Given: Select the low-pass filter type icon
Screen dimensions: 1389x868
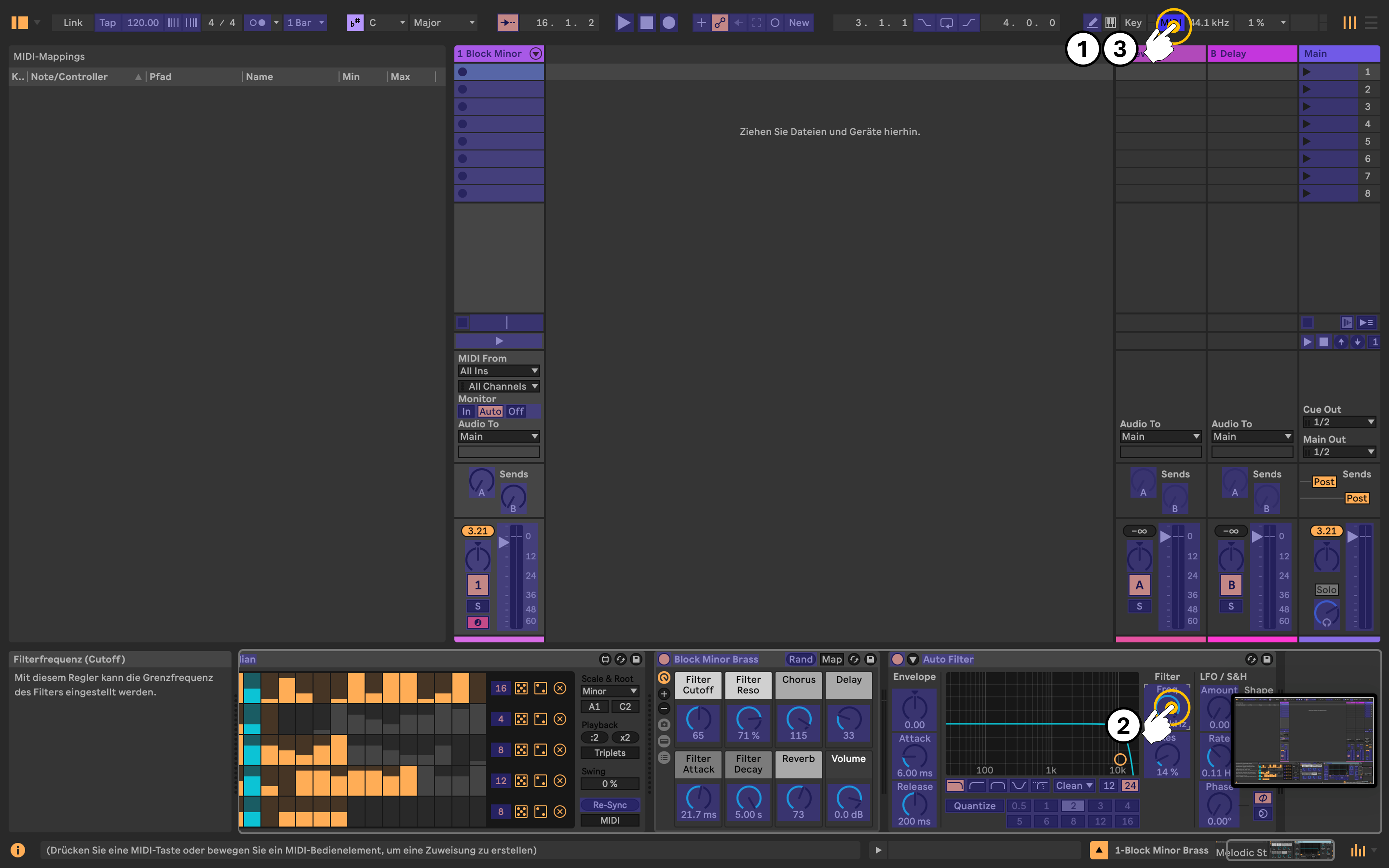Looking at the screenshot, I should [955, 785].
